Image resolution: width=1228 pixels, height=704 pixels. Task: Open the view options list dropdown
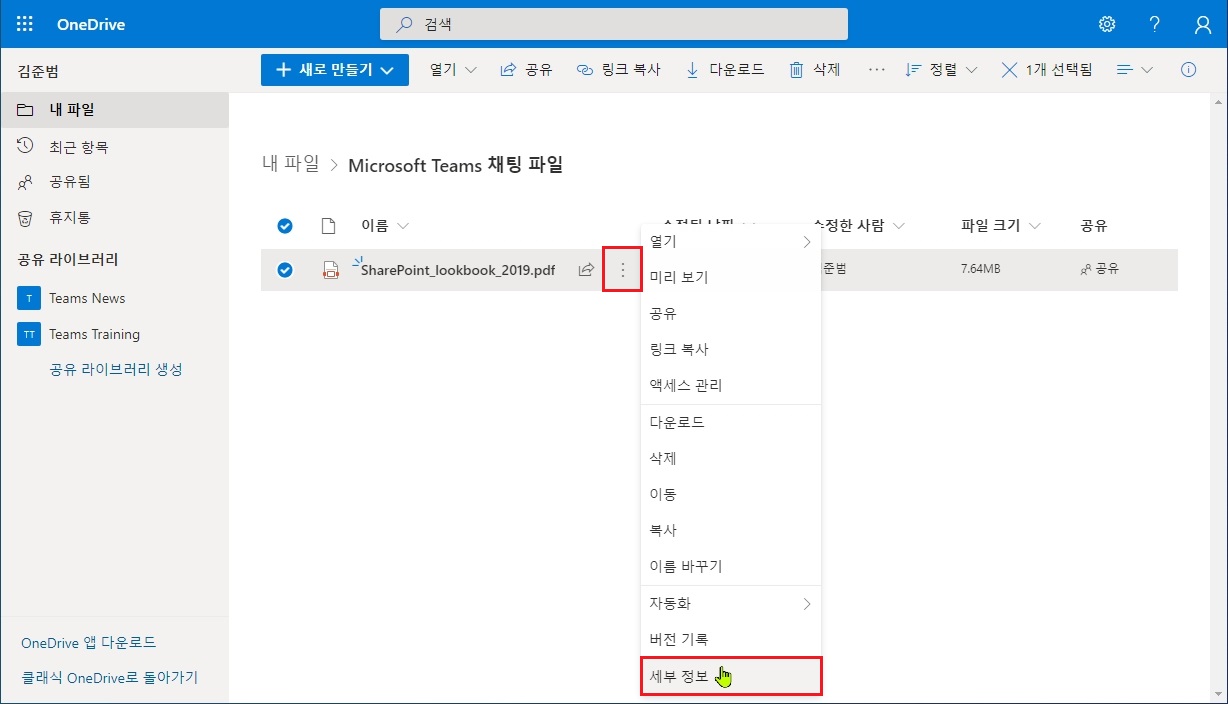click(1135, 70)
